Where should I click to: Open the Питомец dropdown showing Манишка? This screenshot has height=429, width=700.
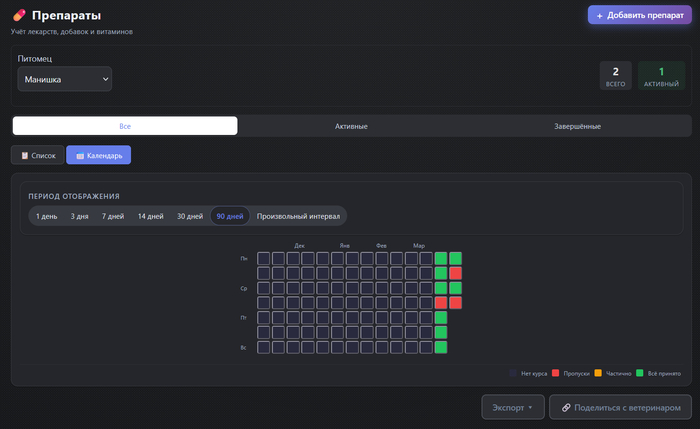click(x=65, y=79)
